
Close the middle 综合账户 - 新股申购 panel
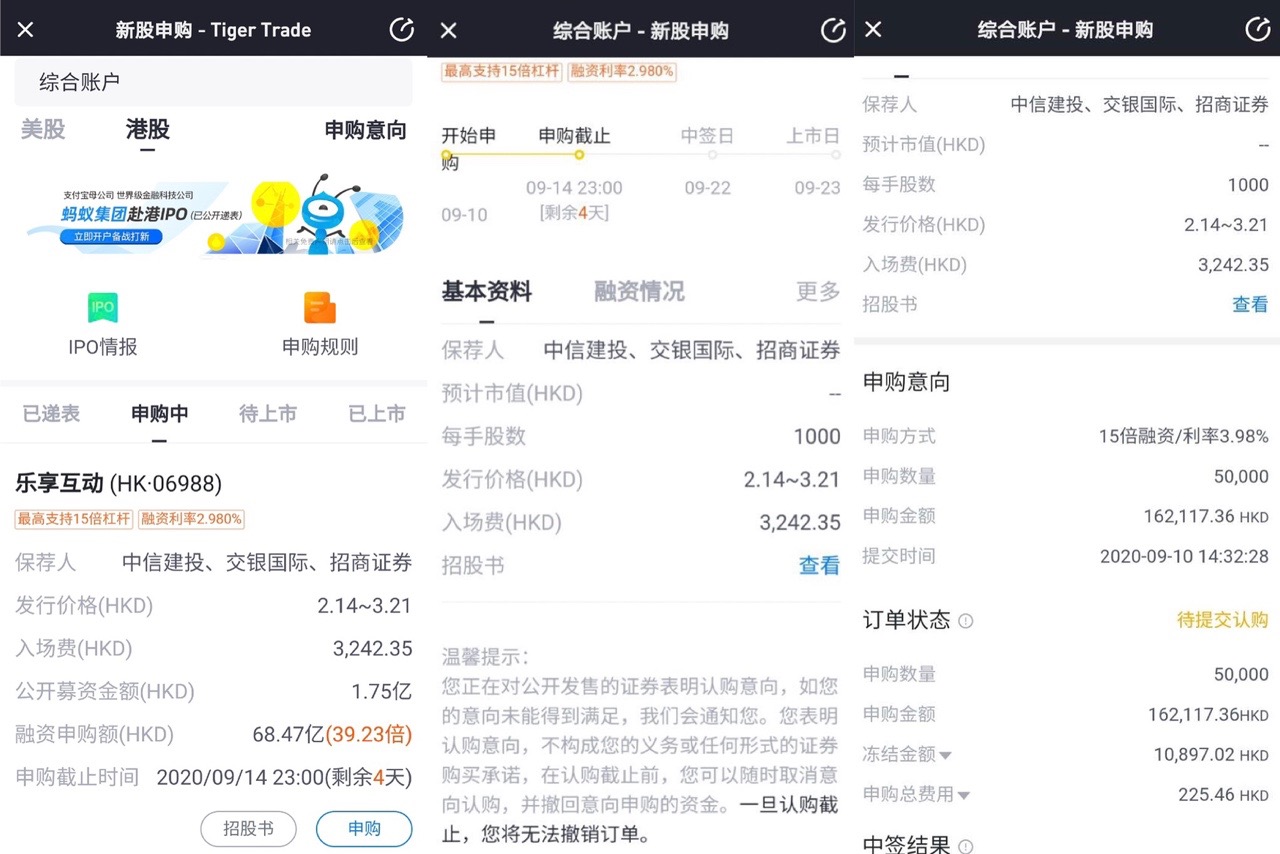click(x=449, y=30)
